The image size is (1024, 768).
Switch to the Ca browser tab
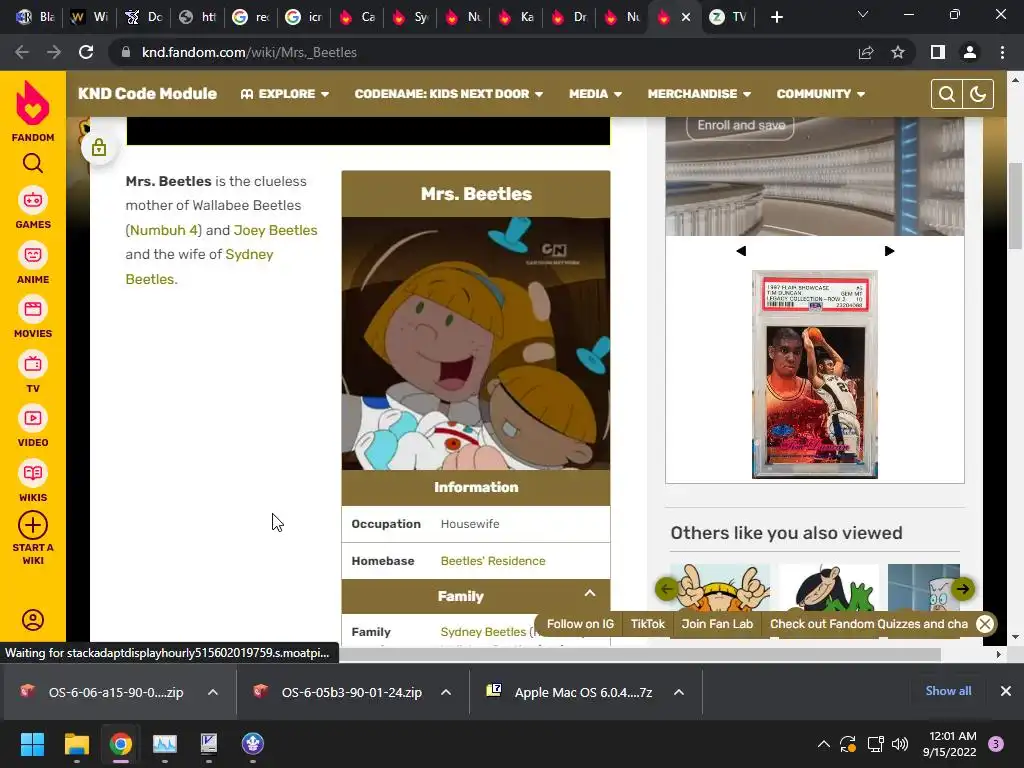coord(357,17)
